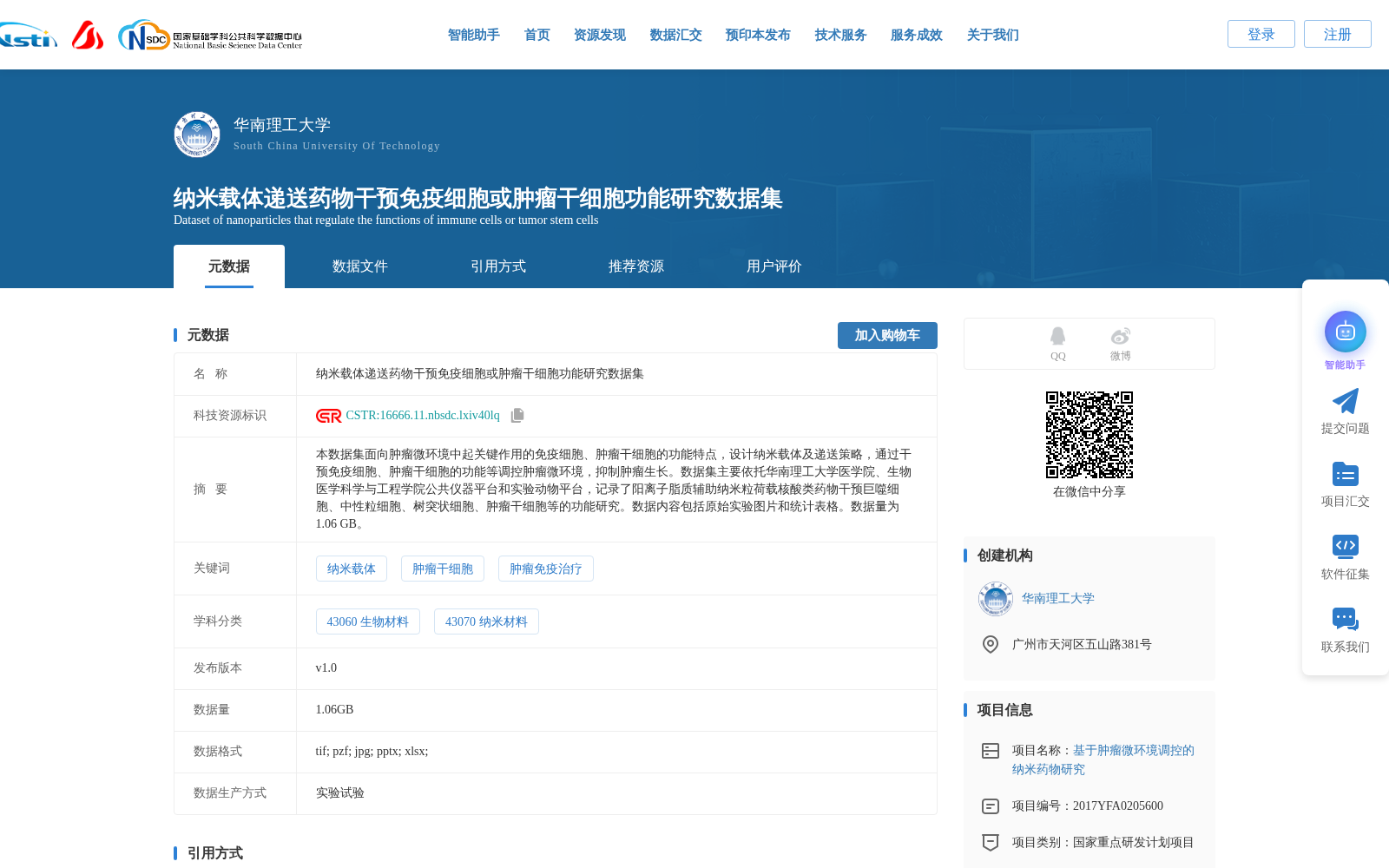This screenshot has height=868, width=1389.
Task: Click the 联系我们 chat bubble icon
Action: 1346,619
